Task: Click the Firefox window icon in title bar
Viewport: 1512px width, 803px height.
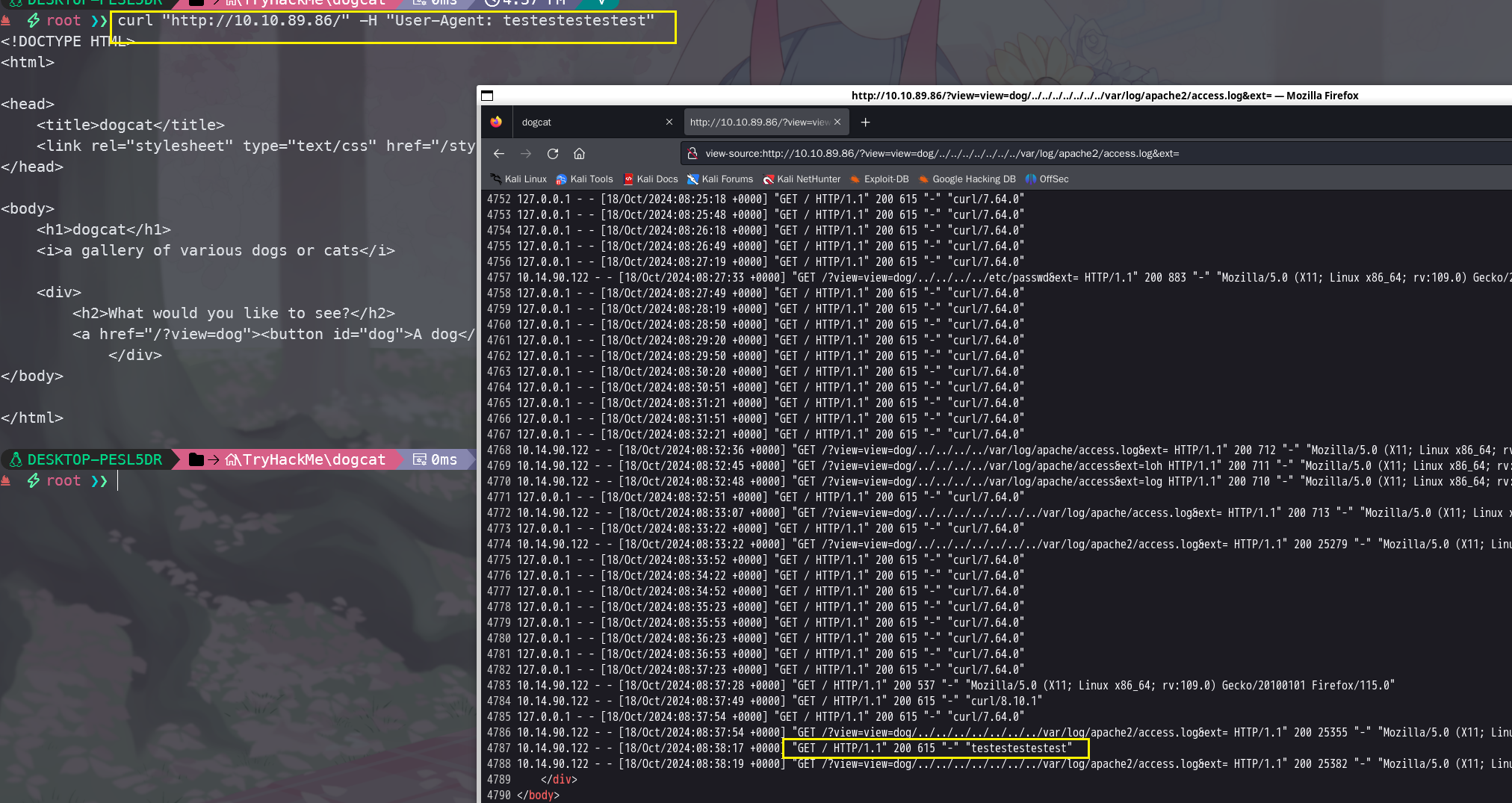Action: tap(487, 96)
